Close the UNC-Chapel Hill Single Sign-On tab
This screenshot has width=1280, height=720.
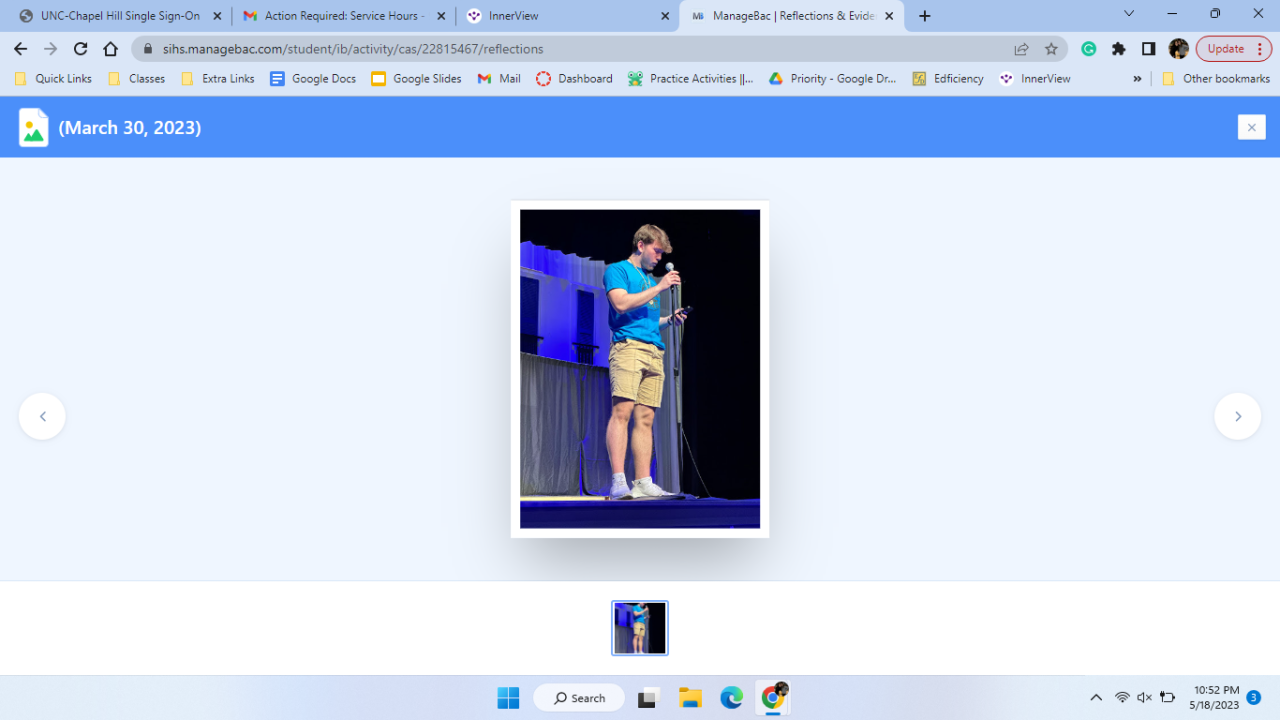(x=217, y=16)
